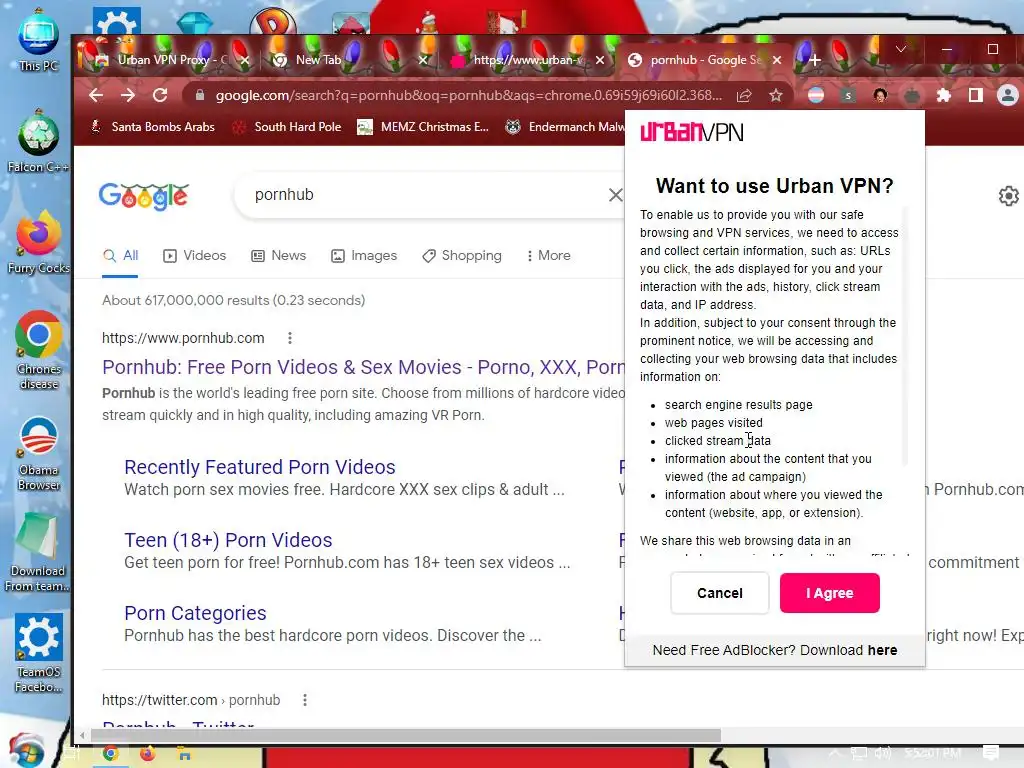Click the site lock icon in address bar
Image resolution: width=1024 pixels, height=768 pixels.
coord(200,95)
